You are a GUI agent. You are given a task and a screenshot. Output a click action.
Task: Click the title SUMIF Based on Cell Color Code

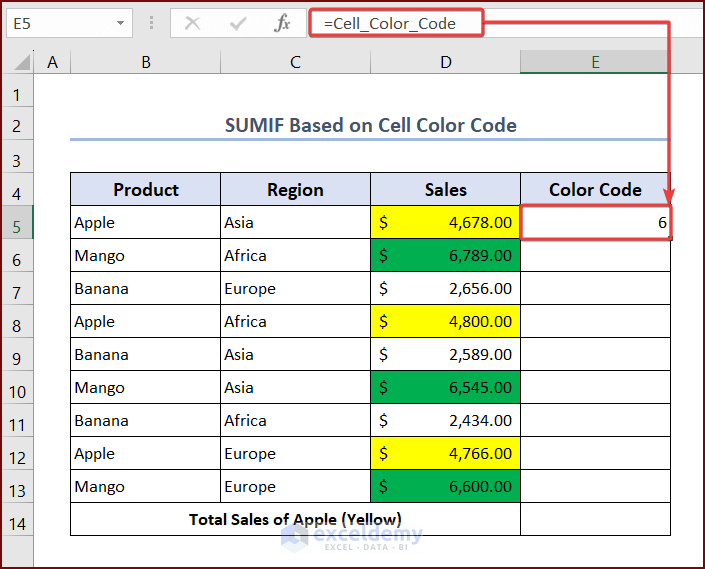click(x=370, y=125)
